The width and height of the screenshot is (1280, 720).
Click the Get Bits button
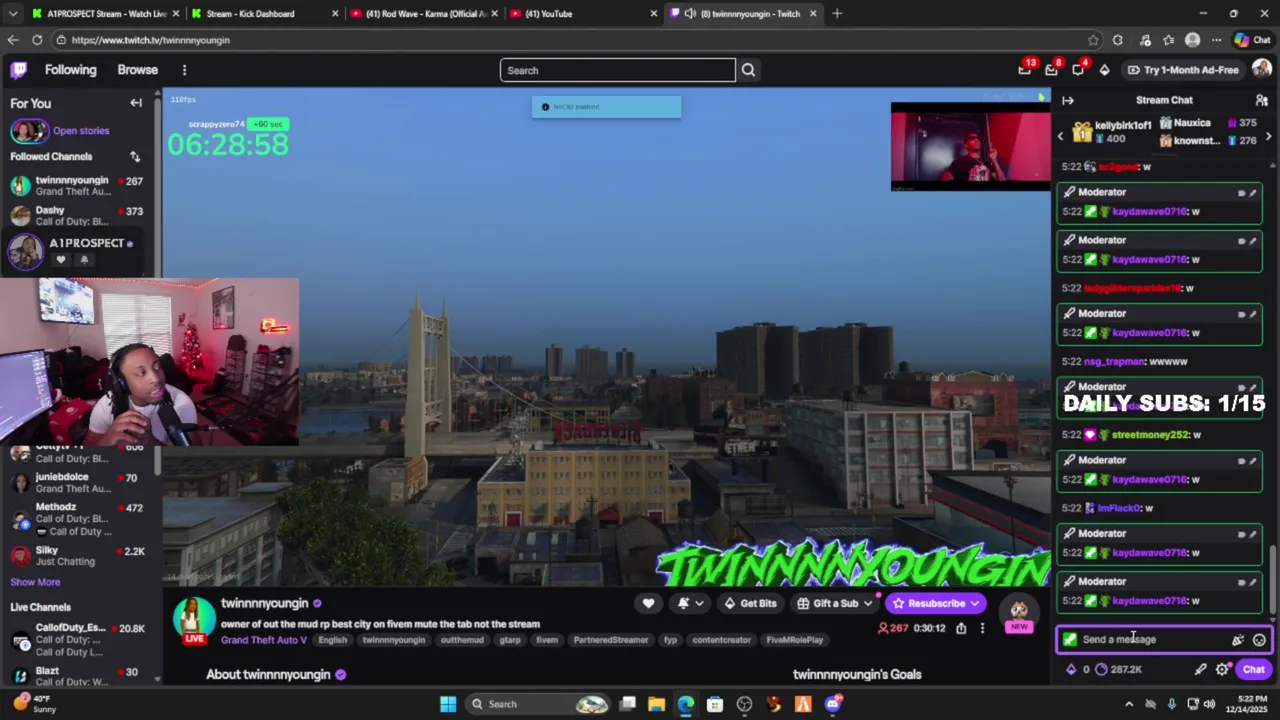(x=750, y=603)
